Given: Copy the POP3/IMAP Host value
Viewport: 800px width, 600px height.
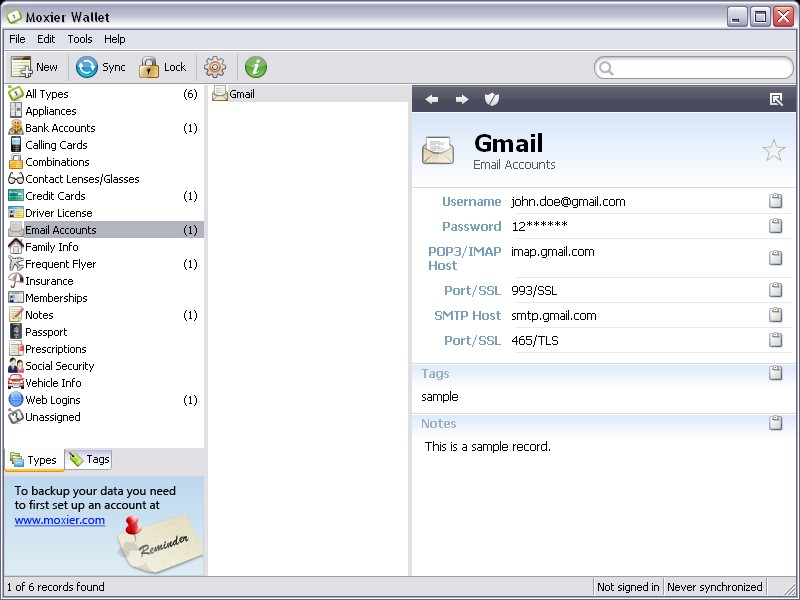Looking at the screenshot, I should click(776, 258).
